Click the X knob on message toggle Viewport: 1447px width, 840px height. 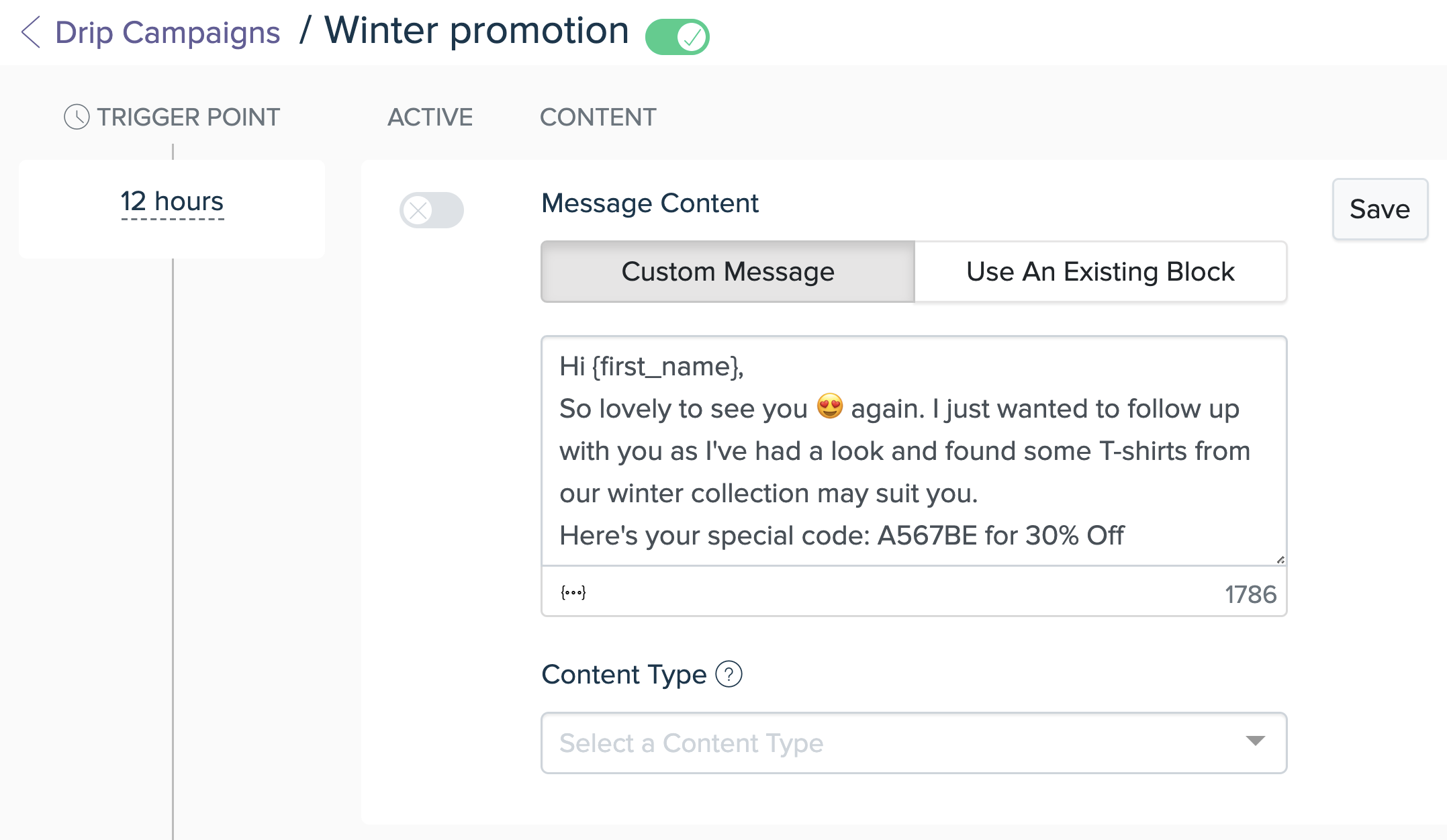(x=418, y=210)
